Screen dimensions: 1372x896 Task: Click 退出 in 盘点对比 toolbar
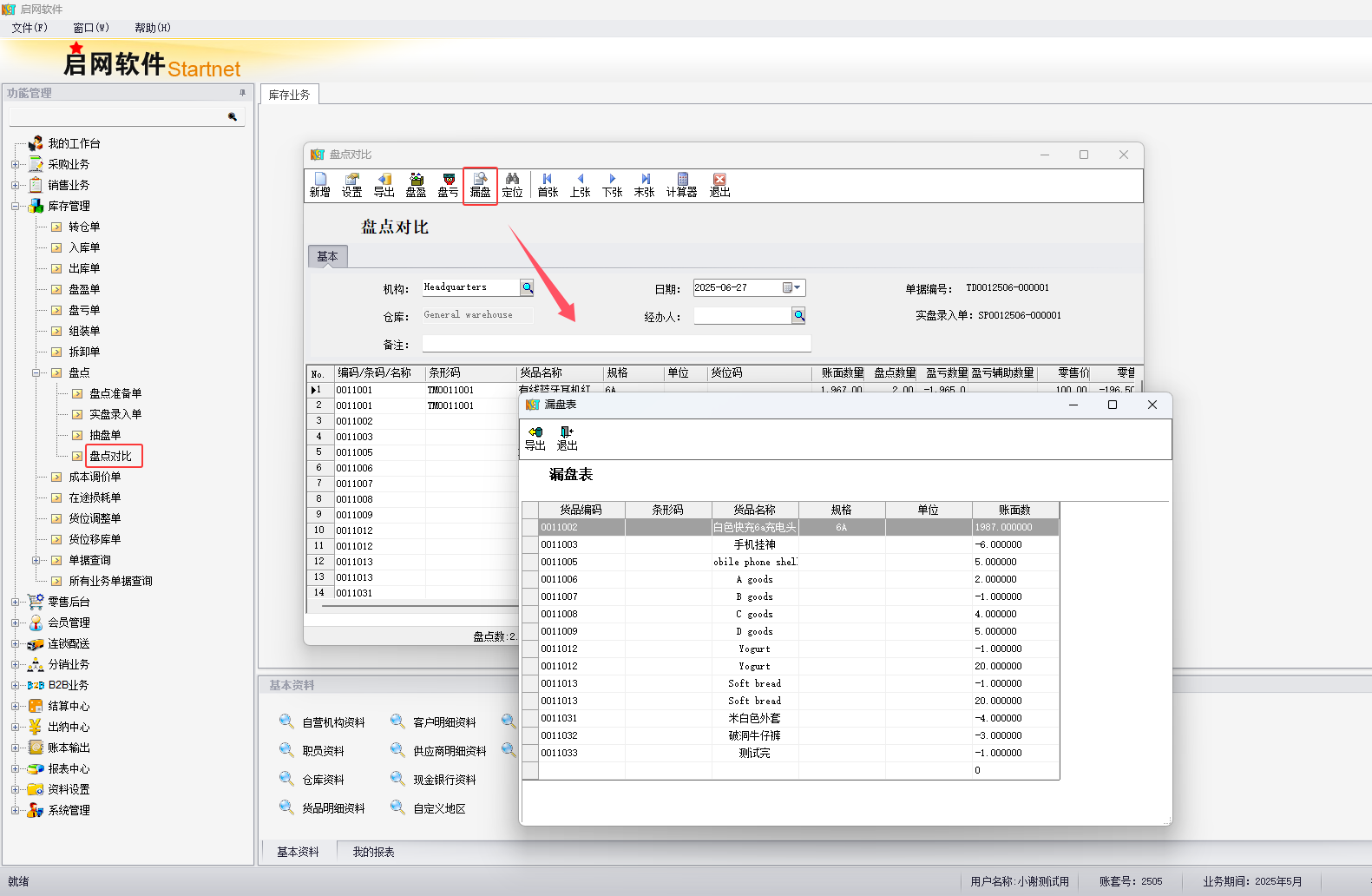[x=719, y=185]
